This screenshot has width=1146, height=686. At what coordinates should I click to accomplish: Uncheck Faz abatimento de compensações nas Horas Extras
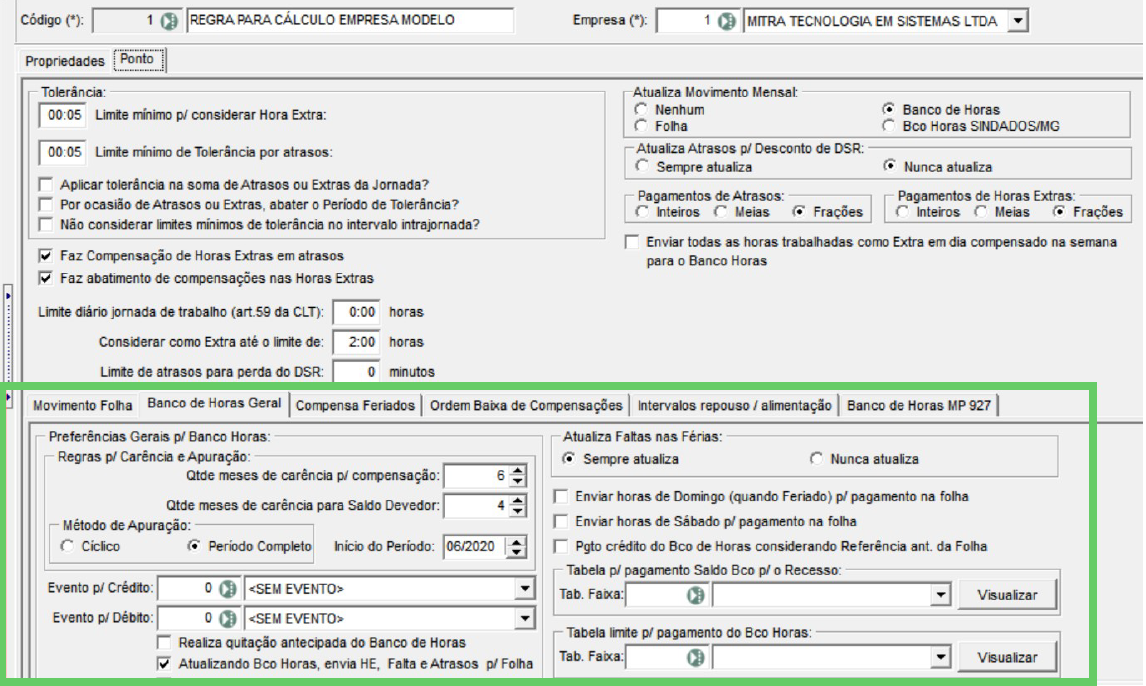[46, 278]
